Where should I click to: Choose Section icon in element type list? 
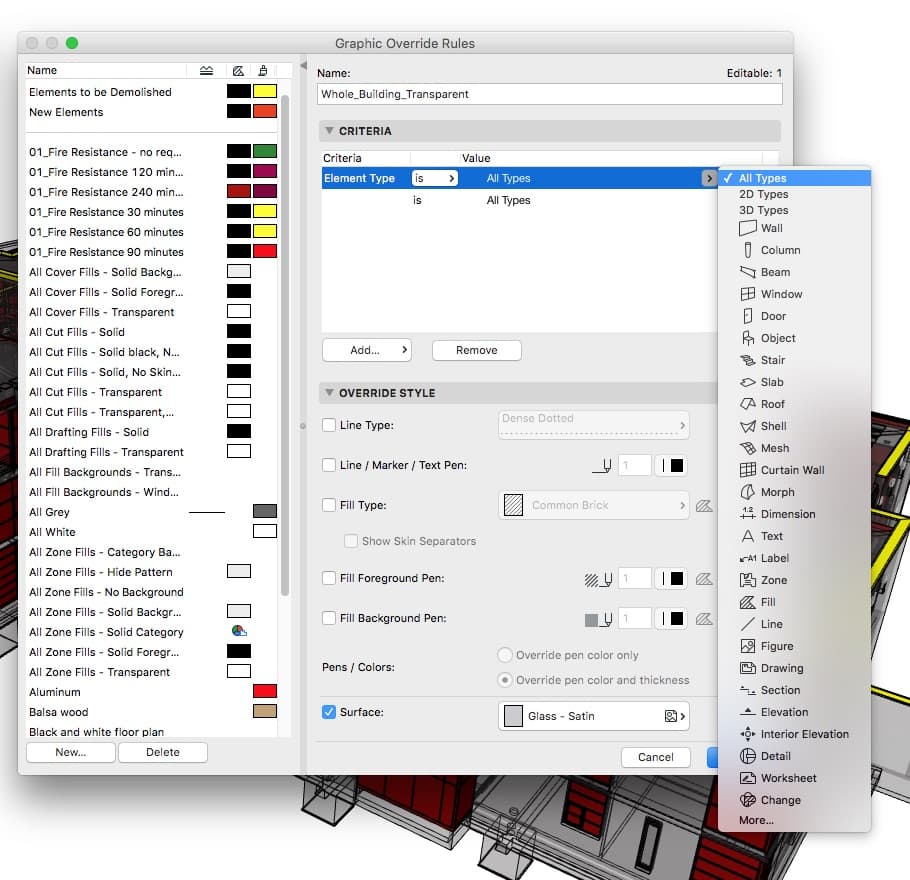coord(748,690)
